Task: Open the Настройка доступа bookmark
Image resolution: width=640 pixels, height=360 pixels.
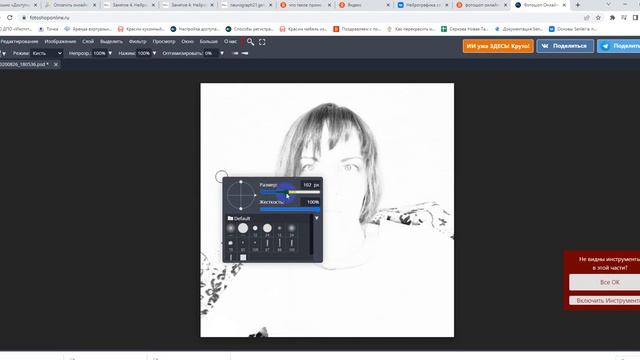Action: point(195,29)
